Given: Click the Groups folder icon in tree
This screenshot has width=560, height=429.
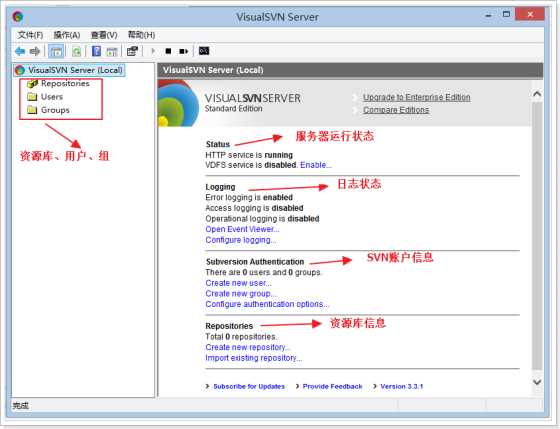Looking at the screenshot, I should coord(32,110).
